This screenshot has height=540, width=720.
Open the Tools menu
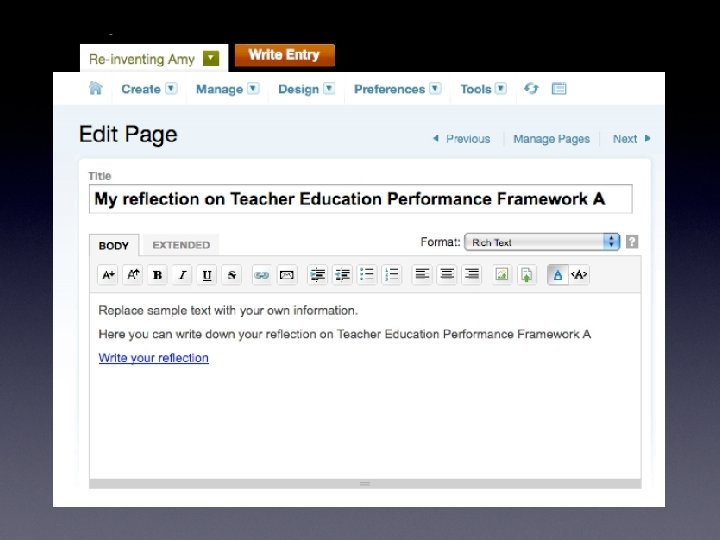coord(476,89)
